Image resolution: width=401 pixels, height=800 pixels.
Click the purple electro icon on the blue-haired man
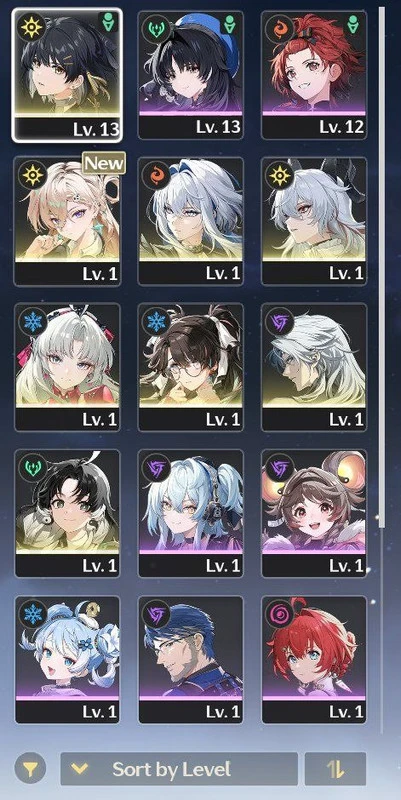point(155,614)
